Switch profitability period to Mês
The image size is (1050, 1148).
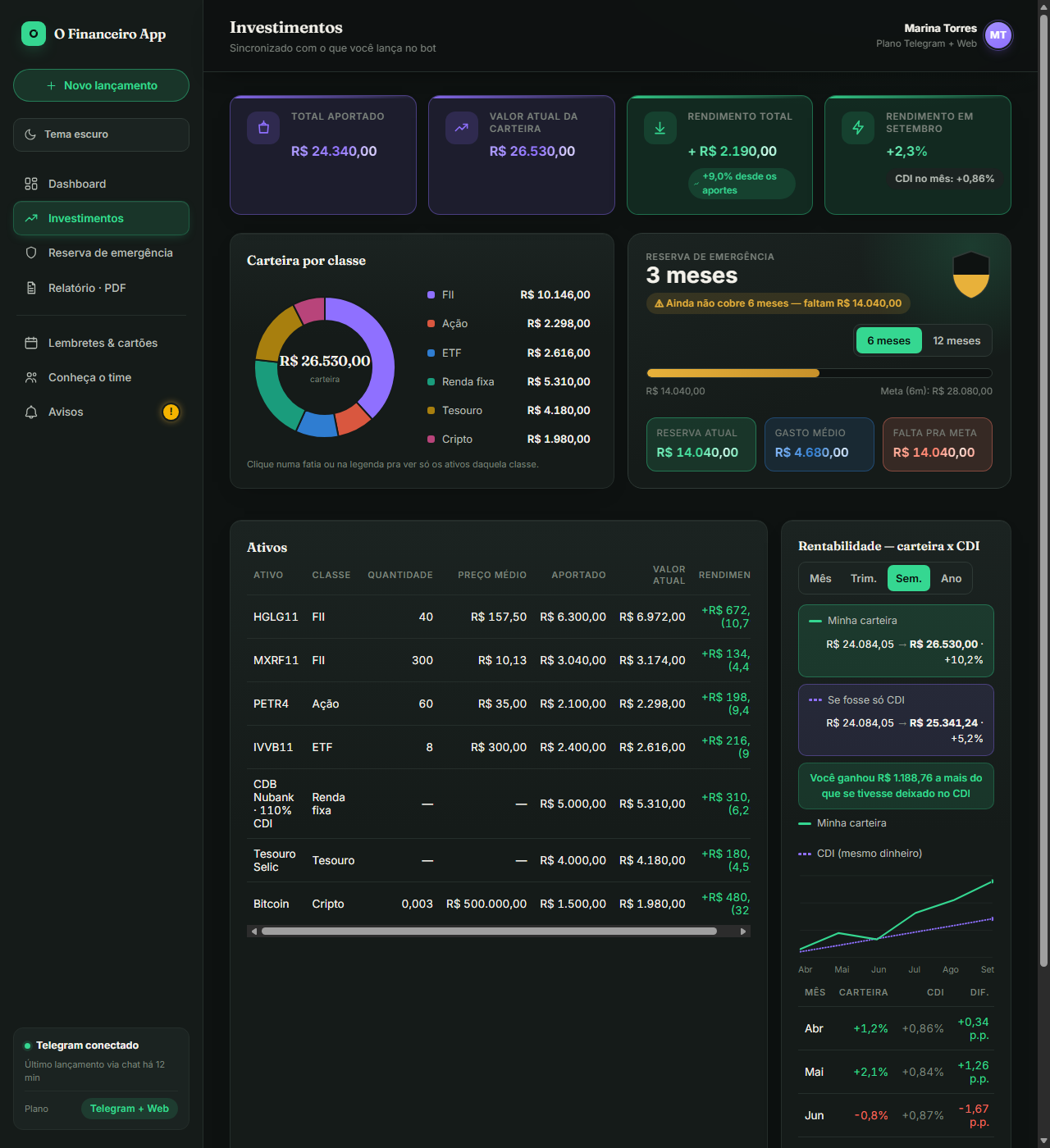coord(820,578)
